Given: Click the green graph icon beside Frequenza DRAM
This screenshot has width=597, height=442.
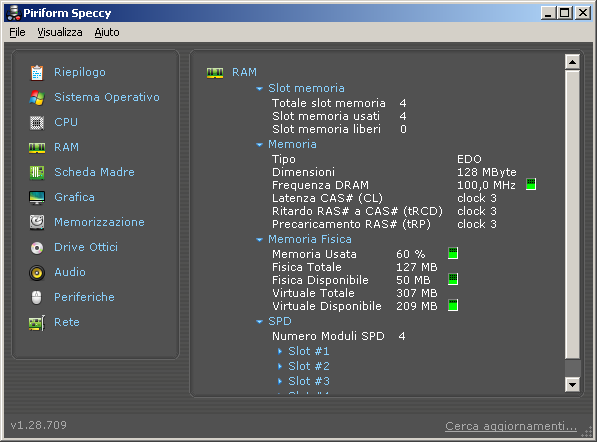Looking at the screenshot, I should [x=531, y=184].
